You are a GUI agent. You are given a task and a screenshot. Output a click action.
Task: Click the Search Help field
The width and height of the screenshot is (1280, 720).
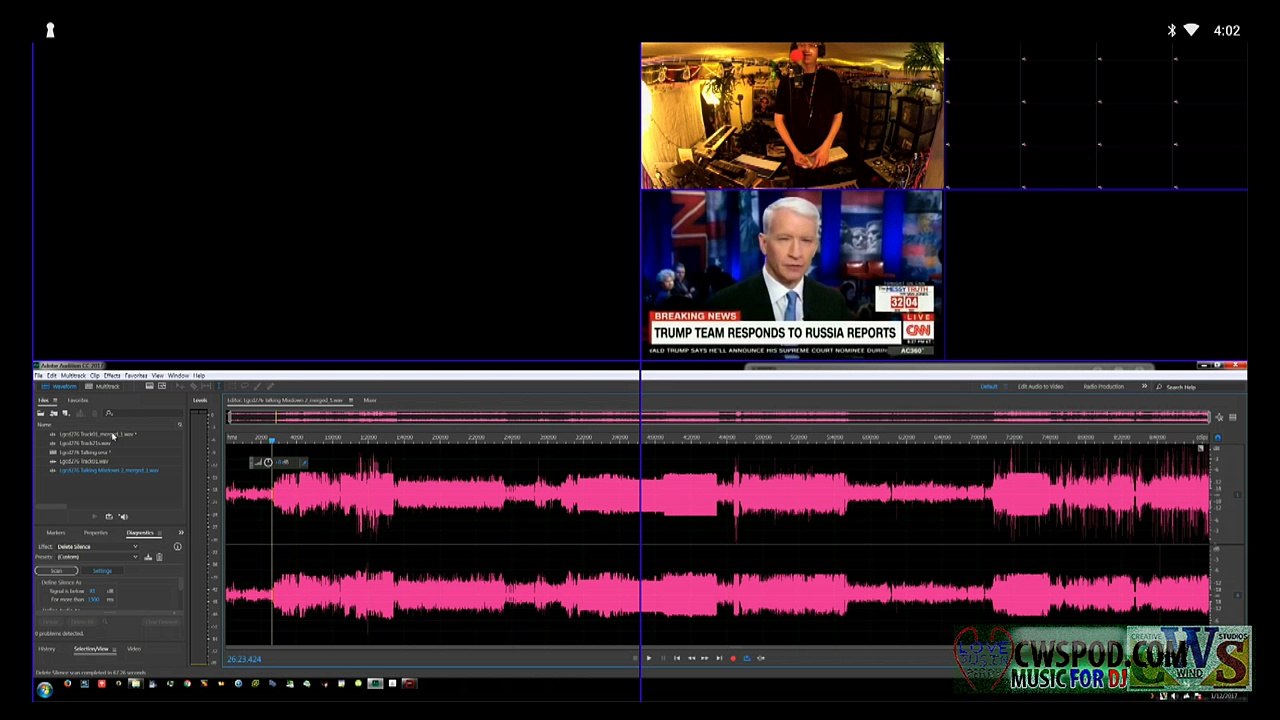1200,387
